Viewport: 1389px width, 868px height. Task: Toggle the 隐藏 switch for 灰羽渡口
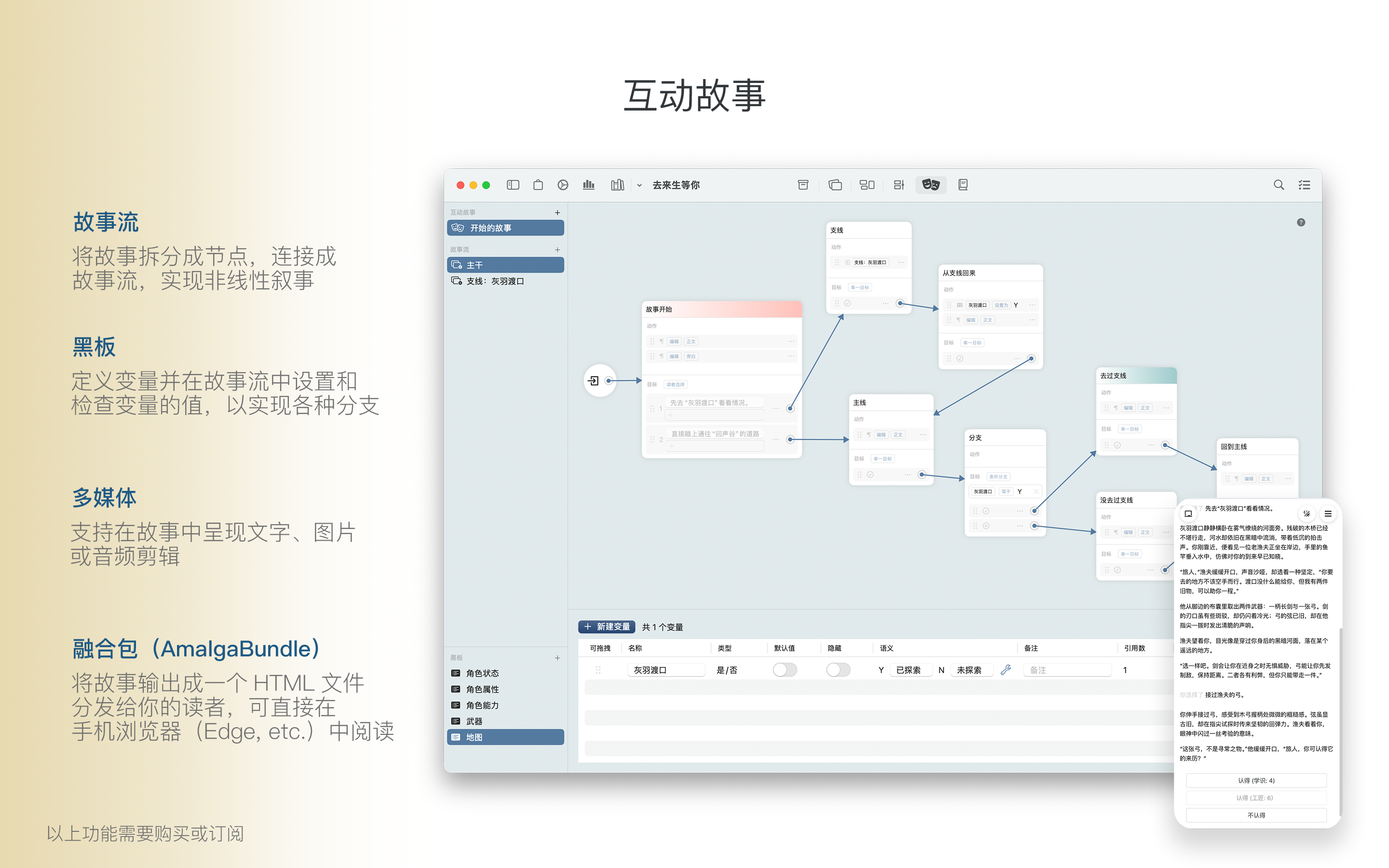coord(838,670)
